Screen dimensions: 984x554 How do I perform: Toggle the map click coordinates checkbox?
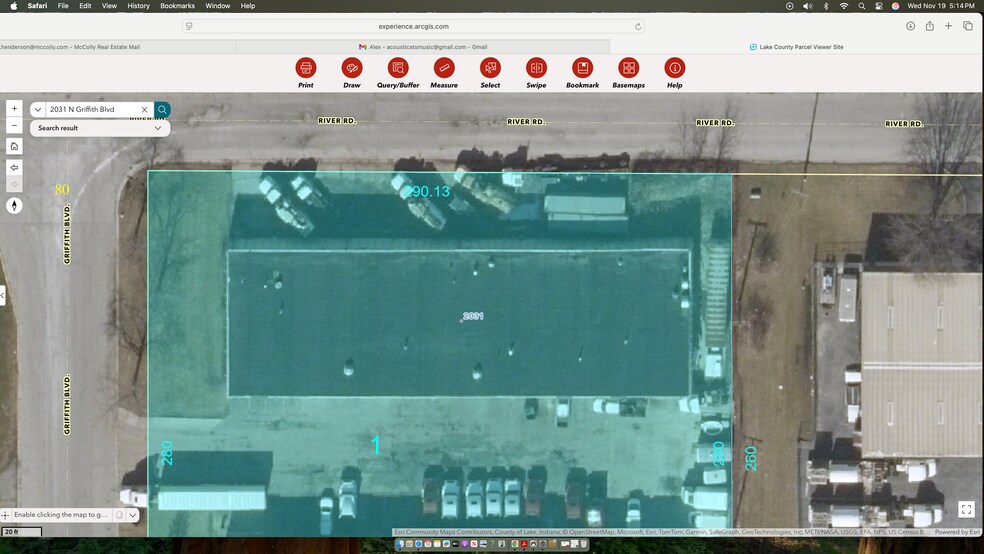click(118, 515)
